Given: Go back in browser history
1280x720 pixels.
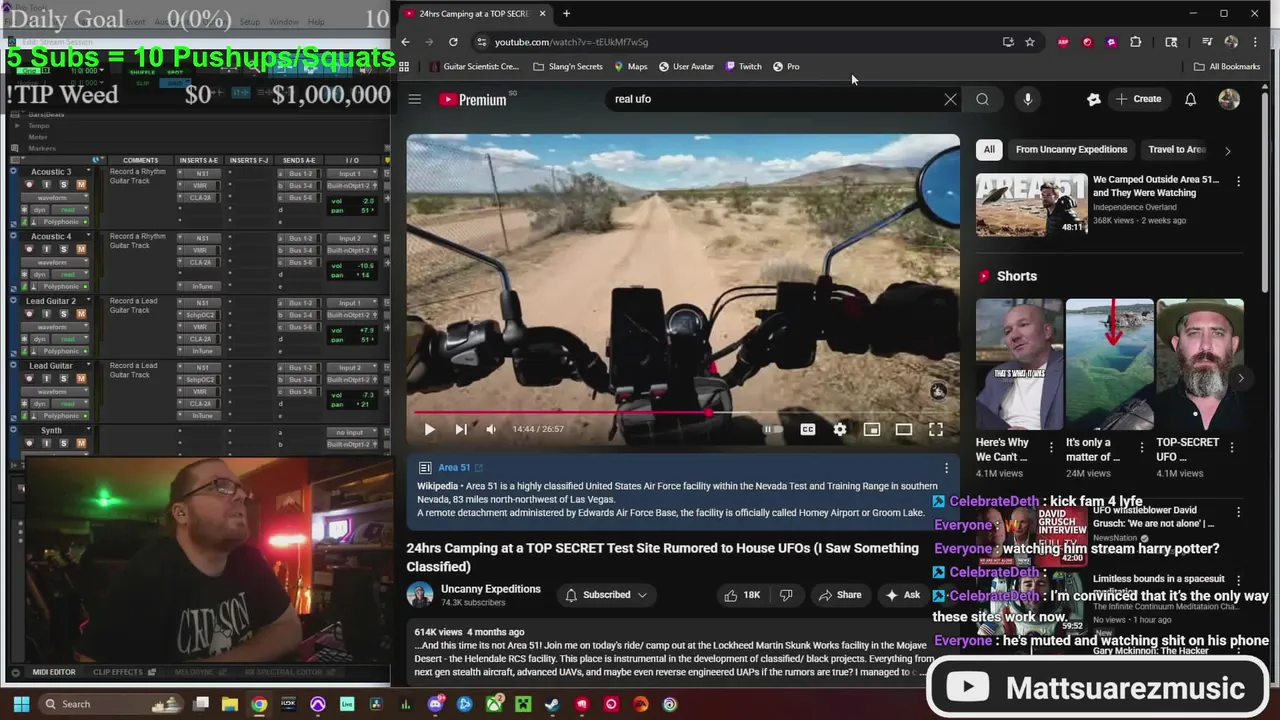Looking at the screenshot, I should pyautogui.click(x=405, y=42).
